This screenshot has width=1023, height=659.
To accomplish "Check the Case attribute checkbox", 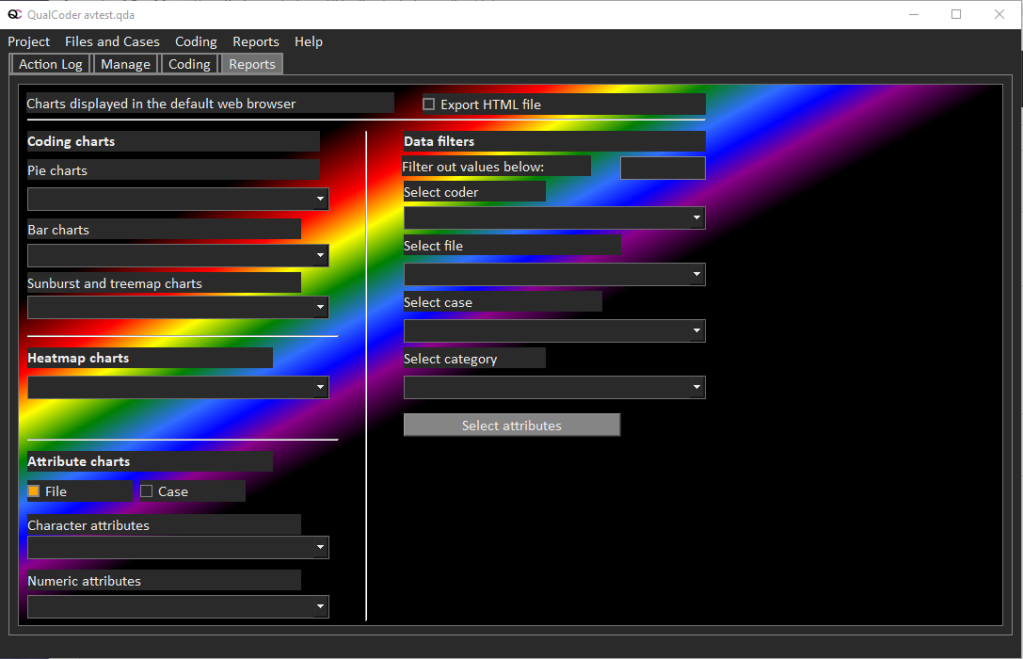I will (x=146, y=491).
